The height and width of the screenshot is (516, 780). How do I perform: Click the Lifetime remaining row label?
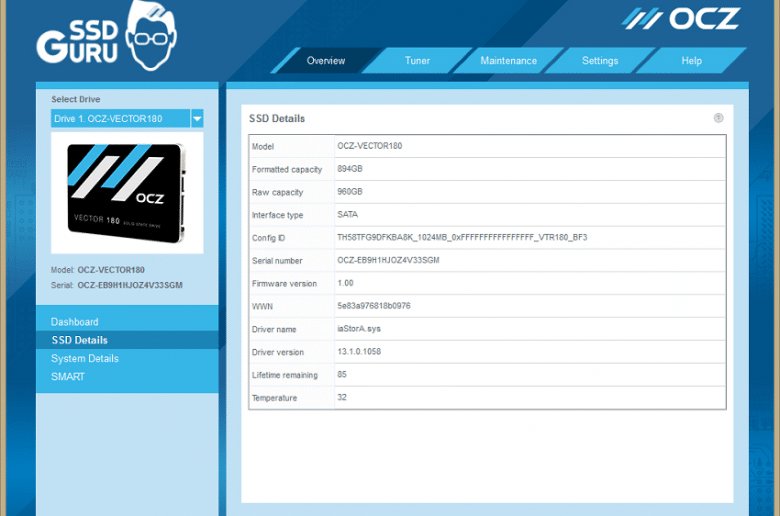point(285,375)
